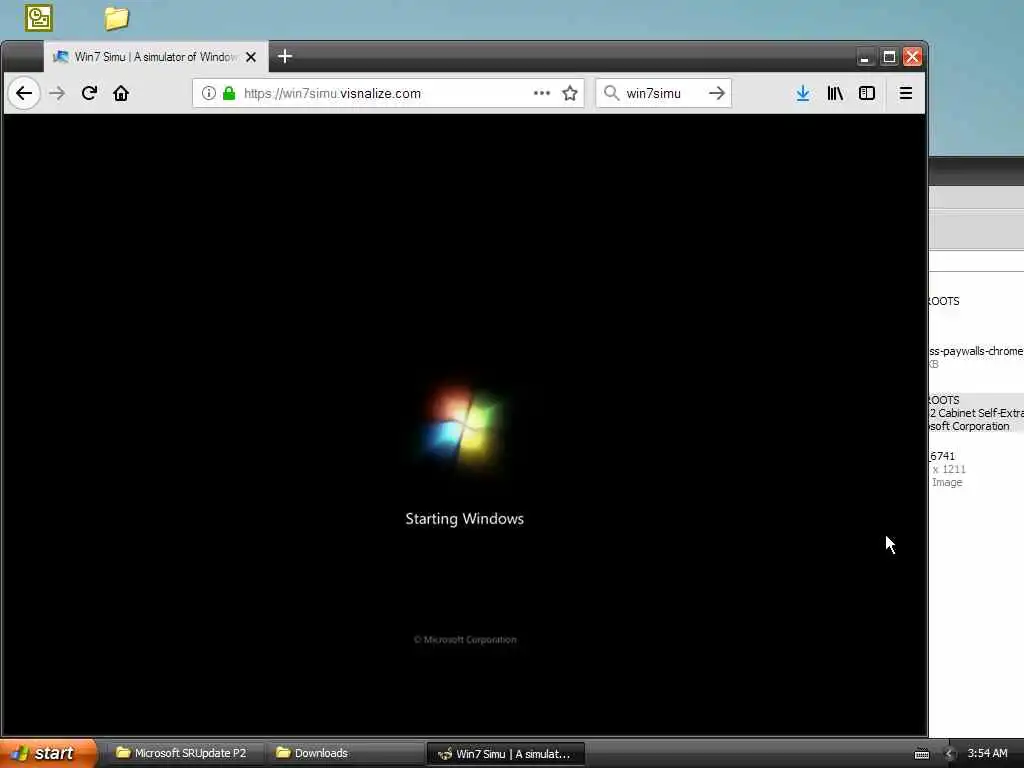Open a new tab with plus
1024x768 pixels.
[x=285, y=56]
